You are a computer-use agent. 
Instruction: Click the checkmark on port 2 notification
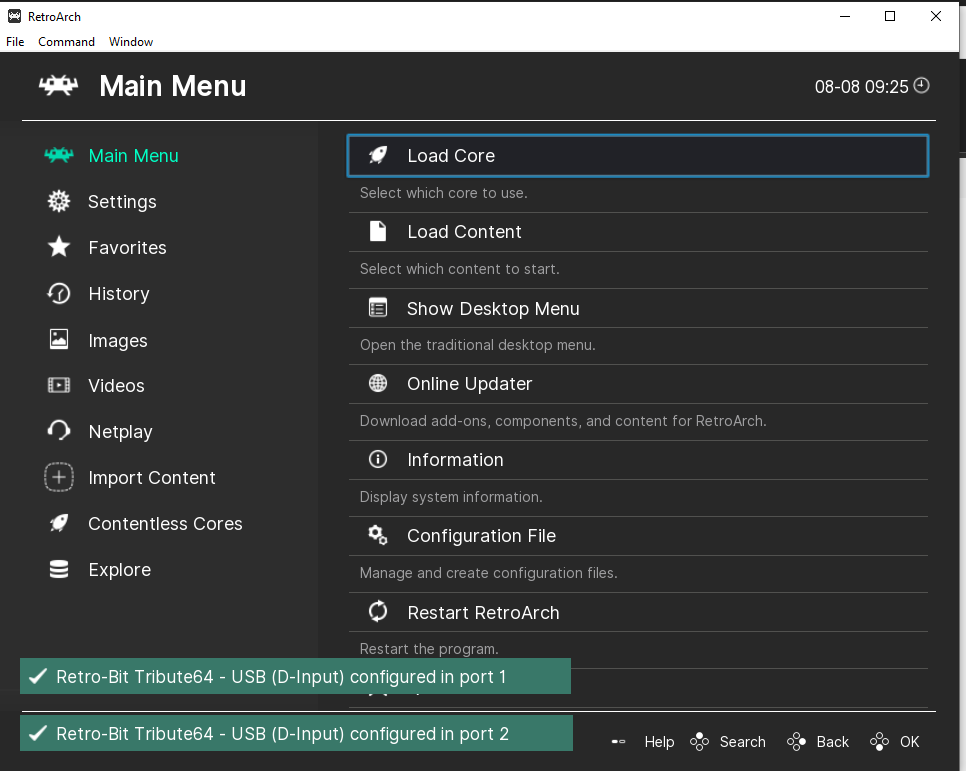[x=38, y=733]
